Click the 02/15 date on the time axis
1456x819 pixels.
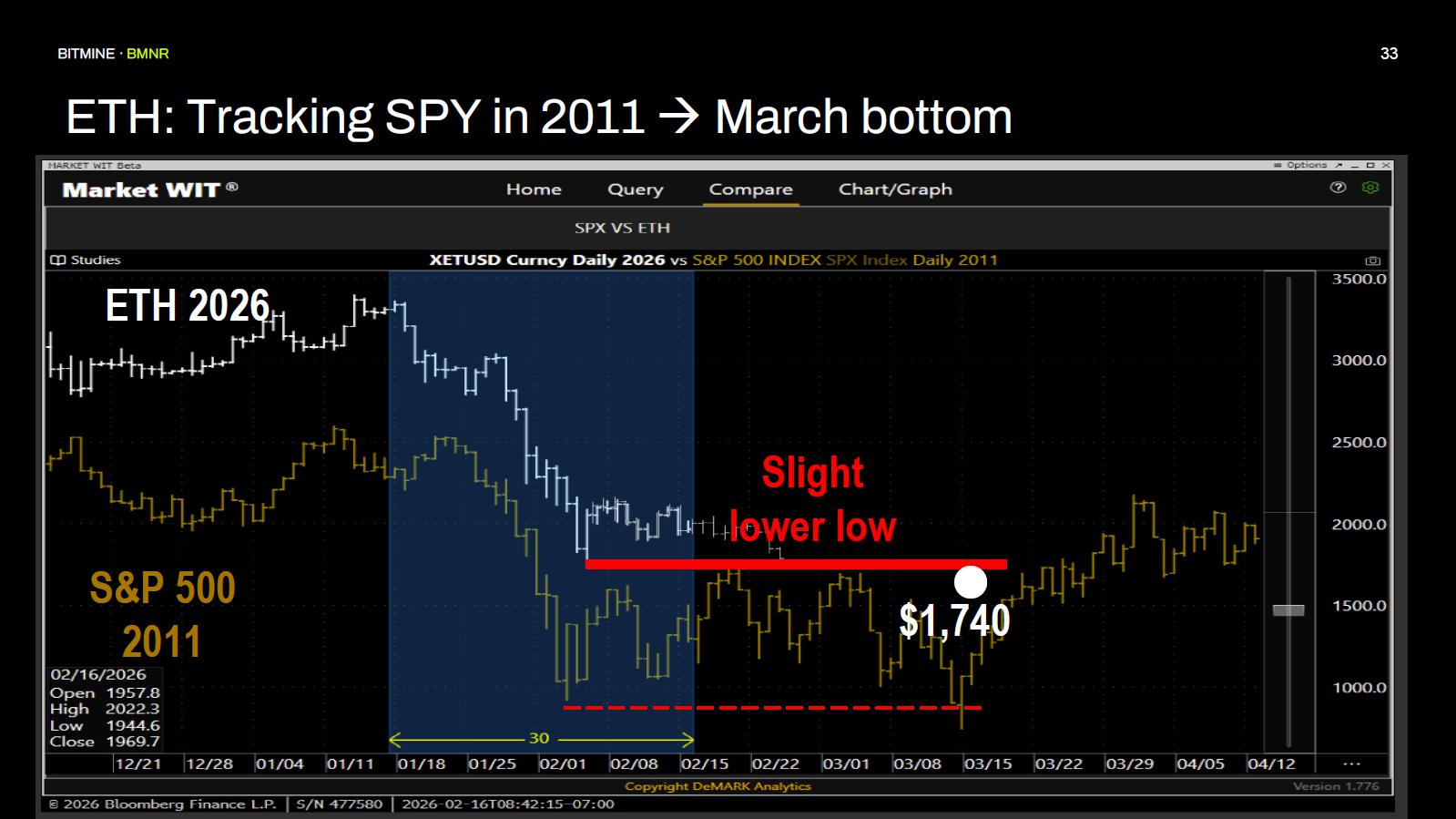tap(705, 763)
